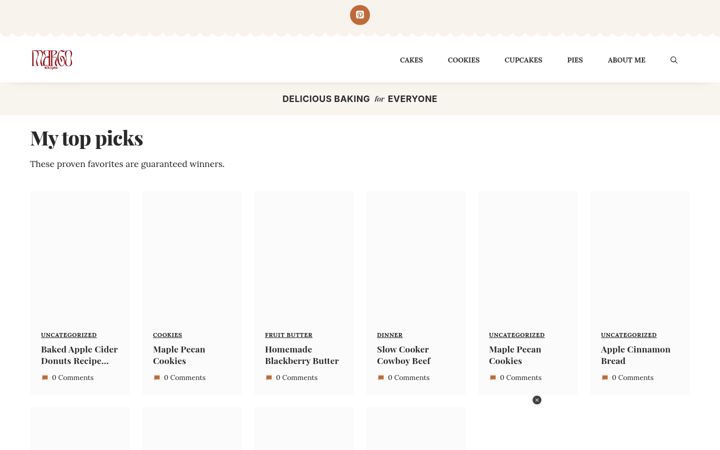The height and width of the screenshot is (450, 720).
Task: Click Uncategorized tag above Baked Apple Cider Donuts
Action: tap(69, 335)
